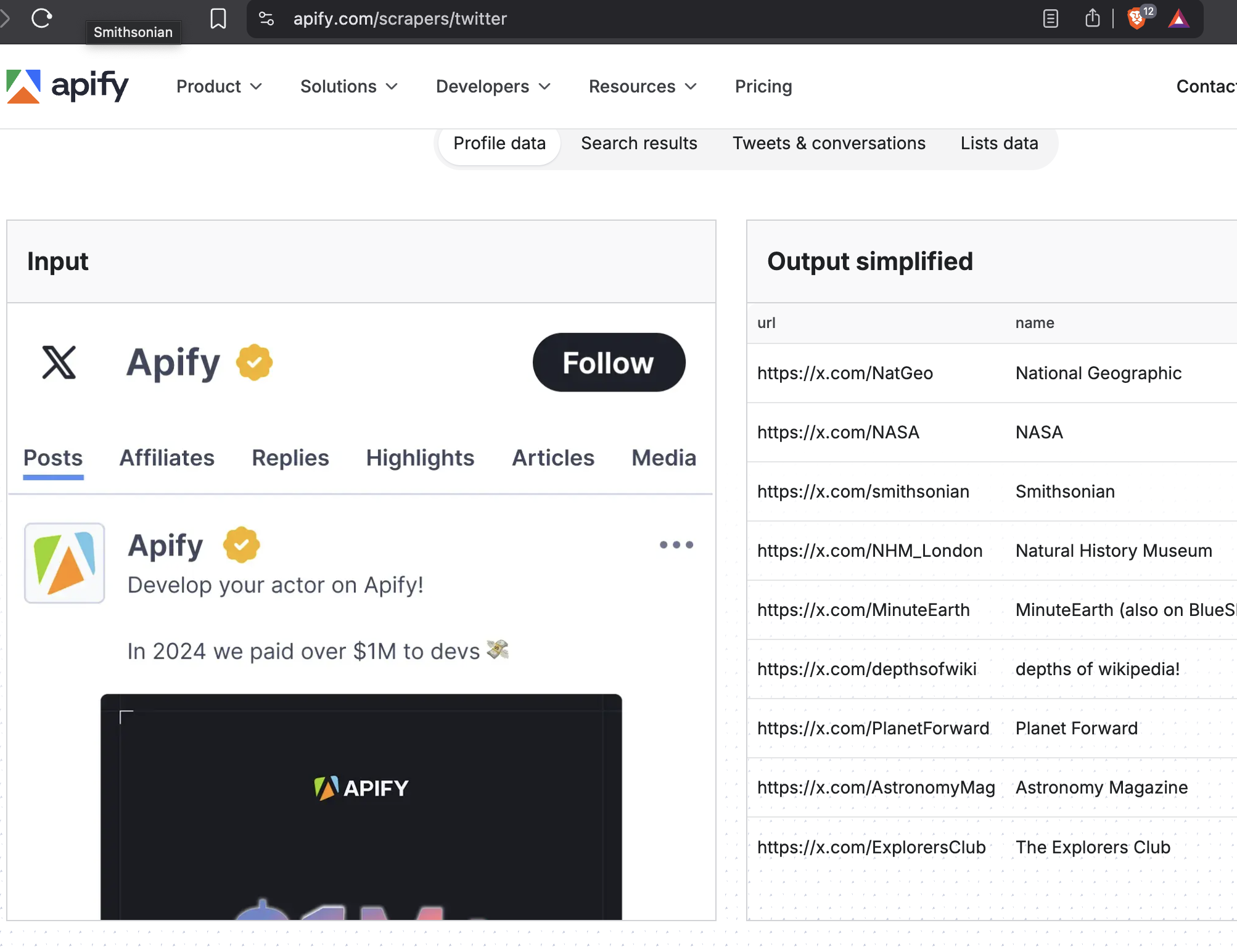Click the https://x.com/depthsofwiki cell
Viewport: 1237px width, 952px height.
pos(866,669)
